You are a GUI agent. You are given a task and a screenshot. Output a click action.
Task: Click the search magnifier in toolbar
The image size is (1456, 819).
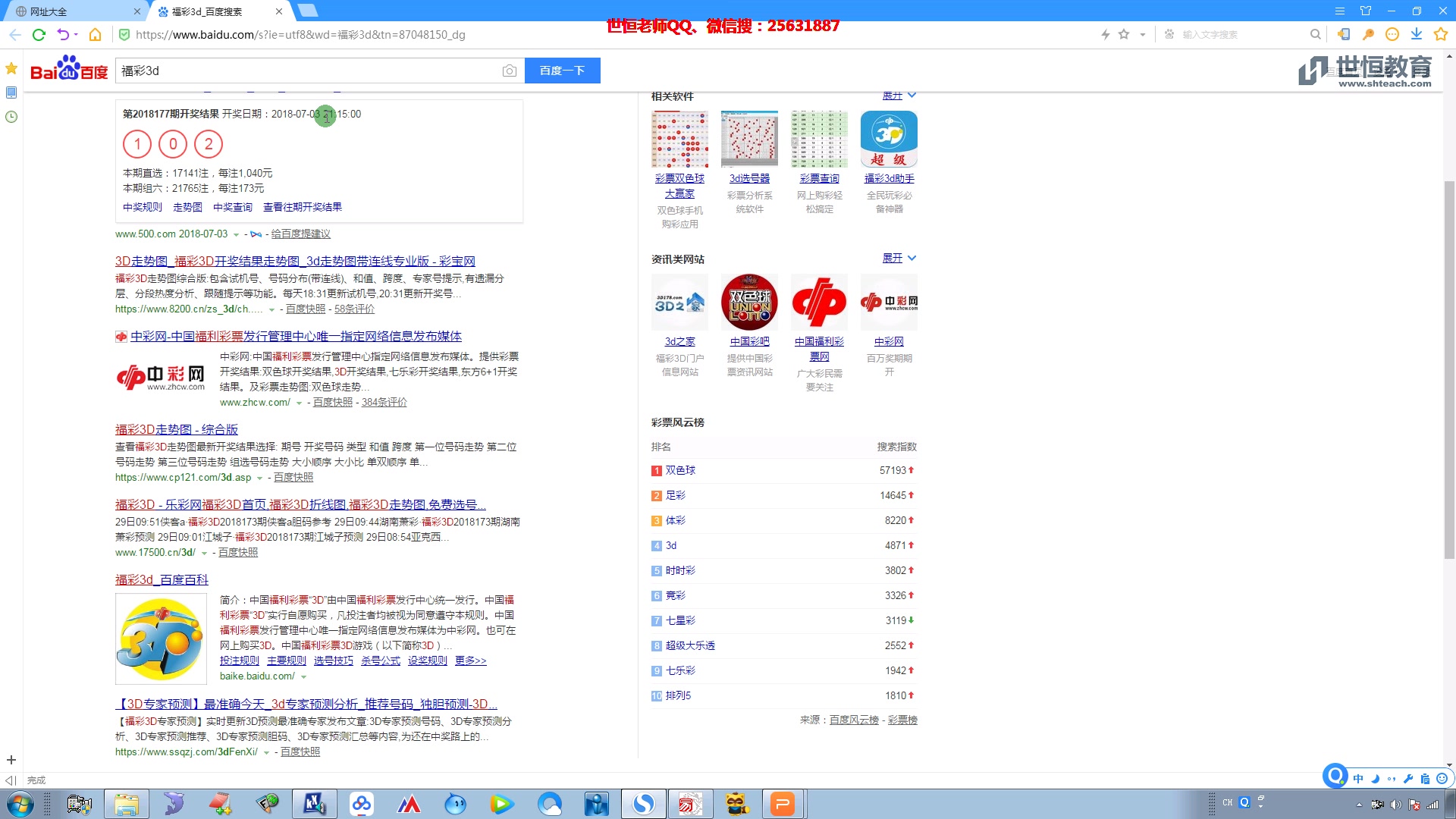click(x=1316, y=34)
